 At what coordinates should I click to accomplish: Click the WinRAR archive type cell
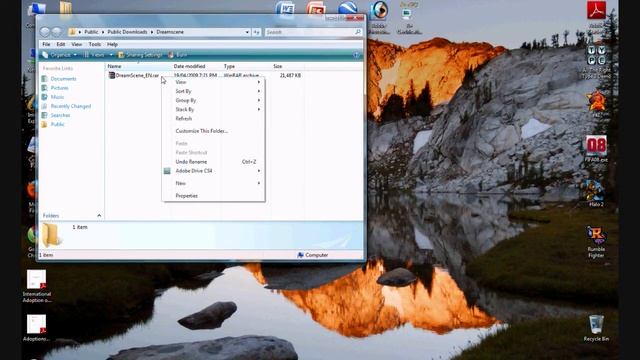tap(242, 76)
